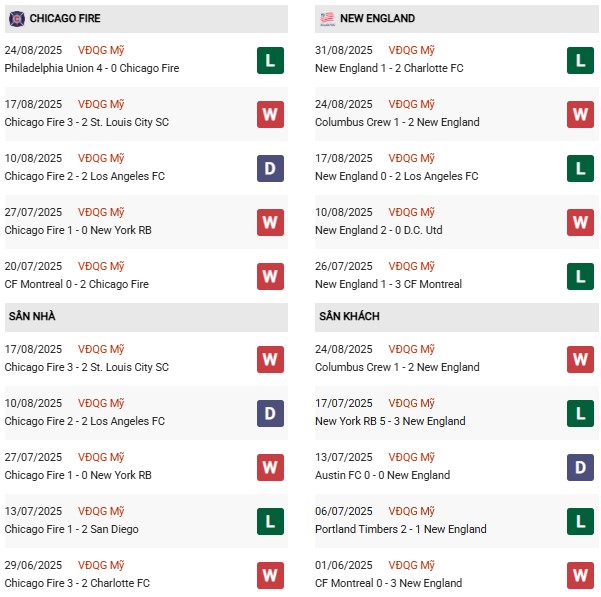
Task: Open VĐQG Mỹ league link dated 24/08/2025 under Chicago Fire
Action: [x=103, y=50]
